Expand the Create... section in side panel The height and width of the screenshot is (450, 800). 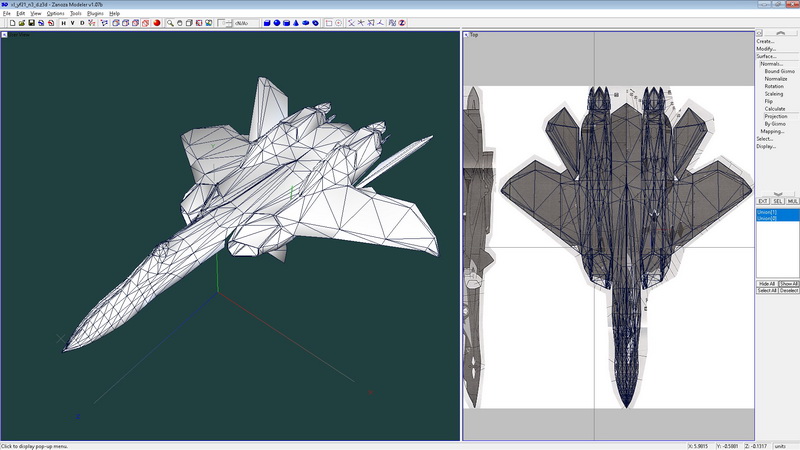[765, 41]
